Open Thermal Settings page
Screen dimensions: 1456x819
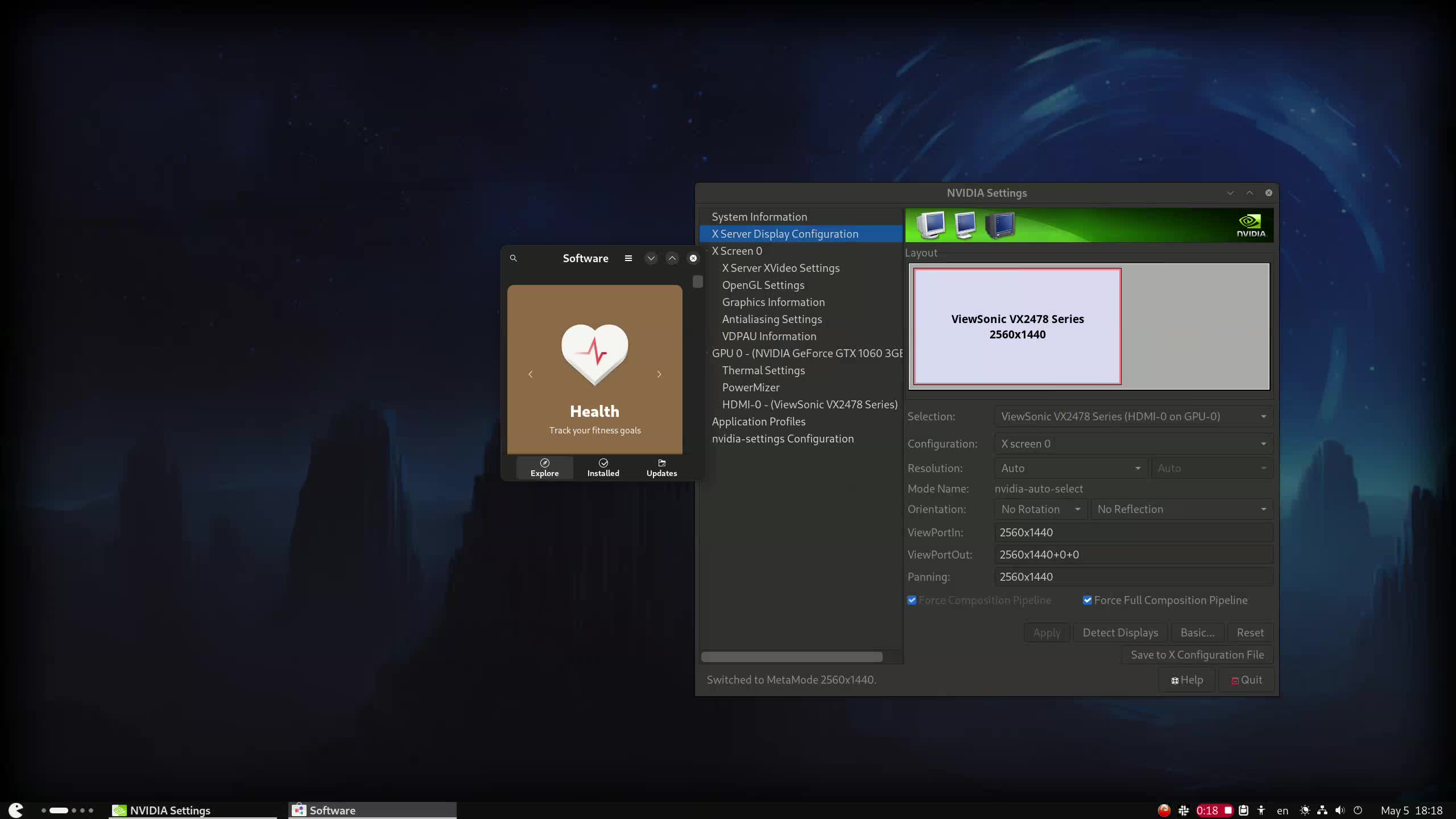click(x=763, y=370)
